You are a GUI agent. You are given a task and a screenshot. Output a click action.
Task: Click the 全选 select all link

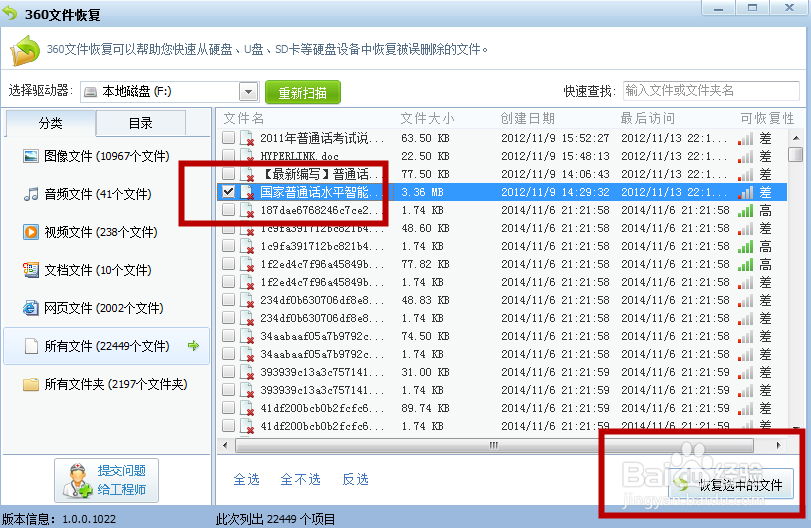[246, 479]
